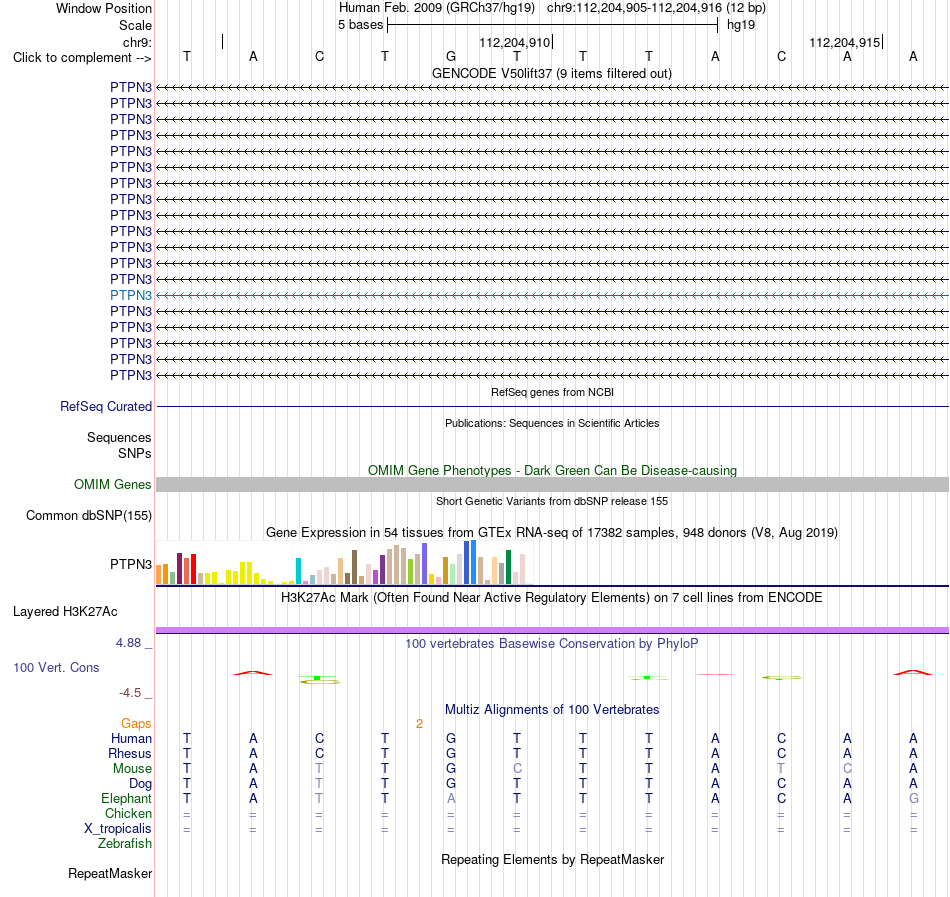Open 'Publications: Sequences in Scientific Articles' title

pos(552,423)
